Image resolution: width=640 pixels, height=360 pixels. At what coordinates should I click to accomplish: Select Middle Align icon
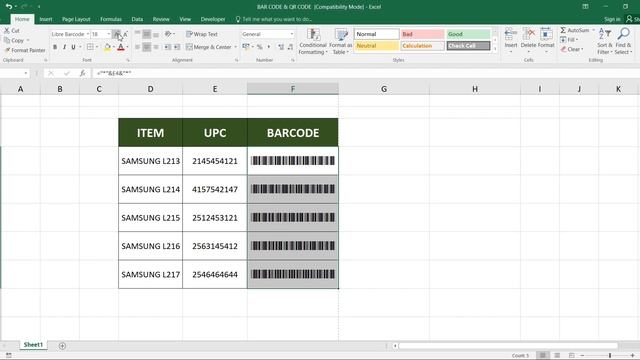pyautogui.click(x=147, y=34)
